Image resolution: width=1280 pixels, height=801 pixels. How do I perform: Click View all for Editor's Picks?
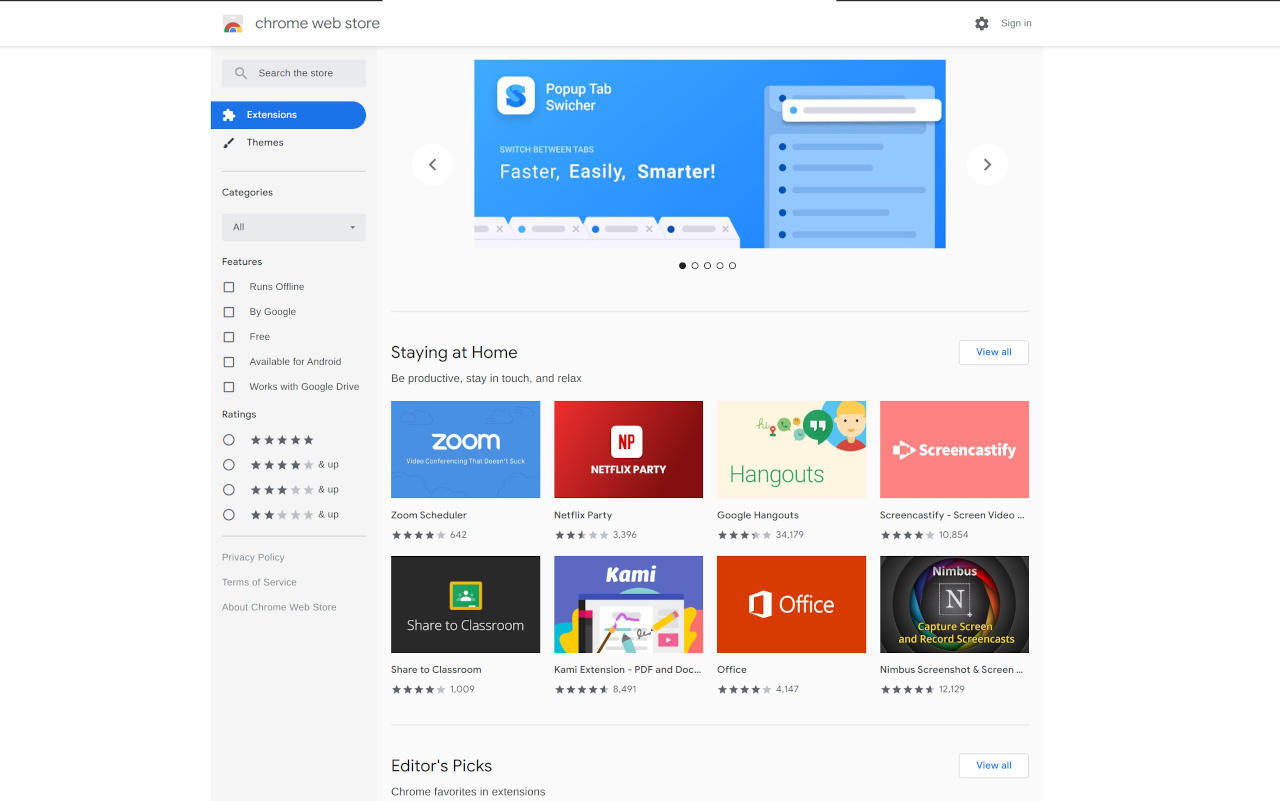point(994,765)
